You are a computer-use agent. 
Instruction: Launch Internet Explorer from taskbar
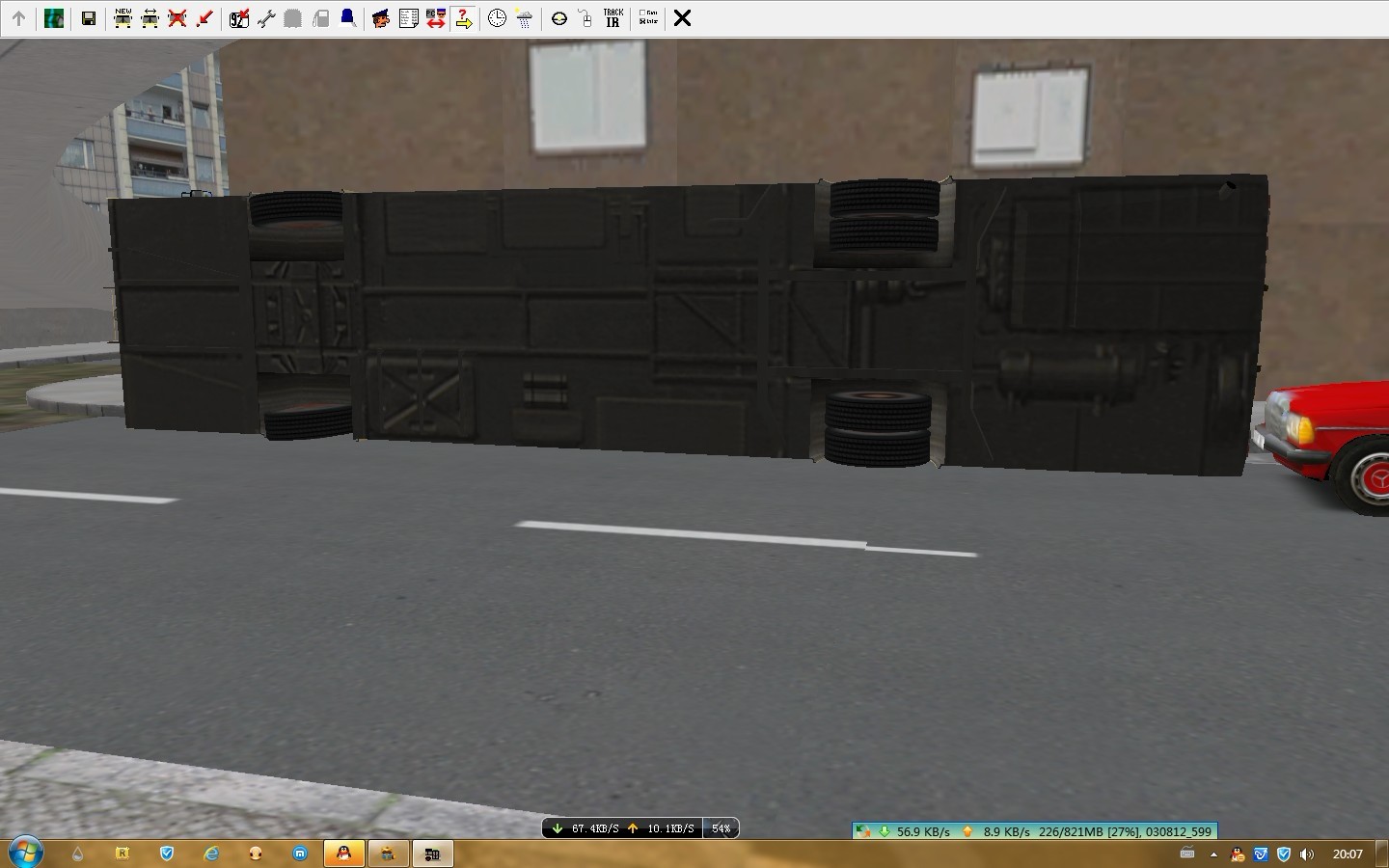[x=211, y=854]
